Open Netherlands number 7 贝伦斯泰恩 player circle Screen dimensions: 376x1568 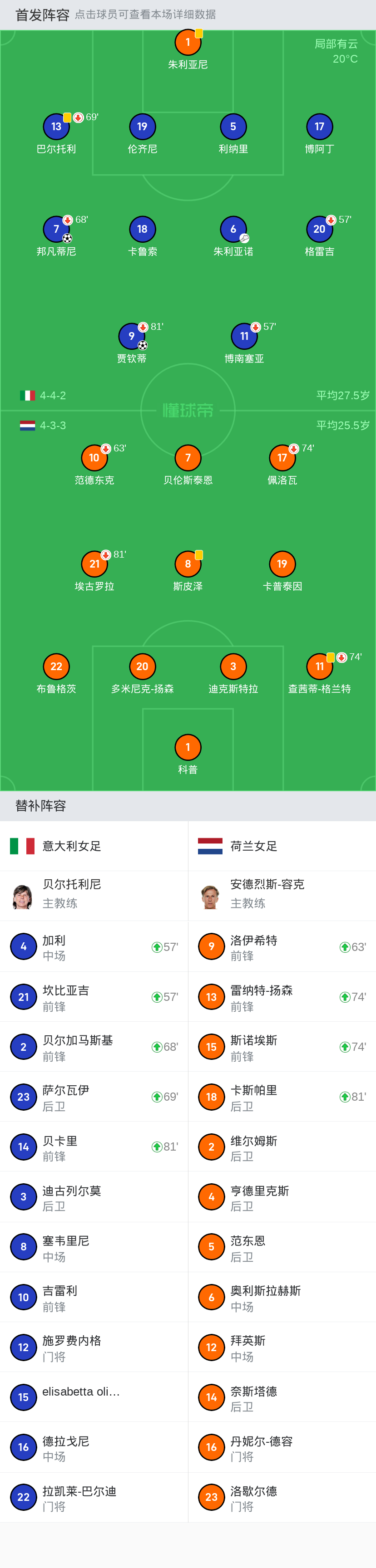[188, 458]
